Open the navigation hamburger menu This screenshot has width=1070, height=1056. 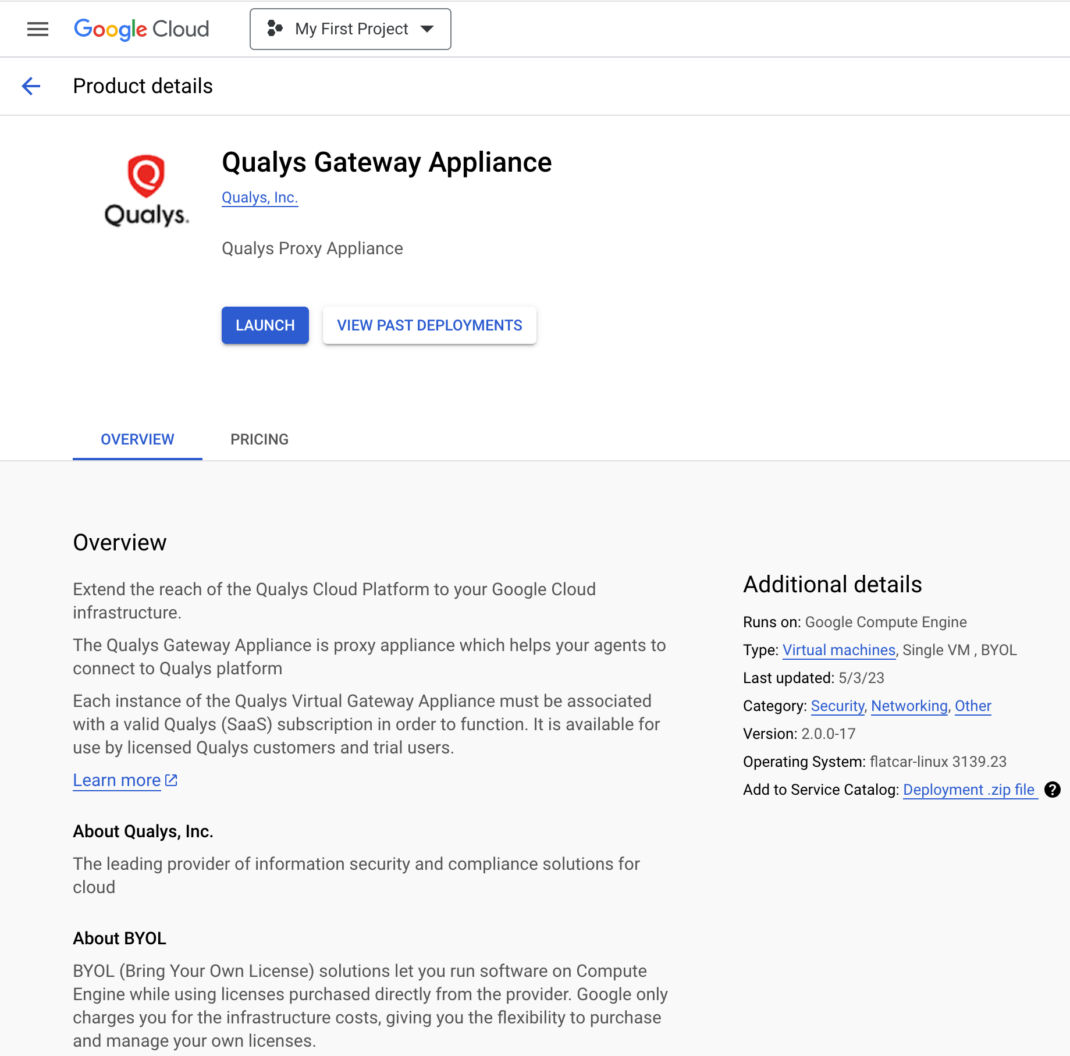point(37,28)
